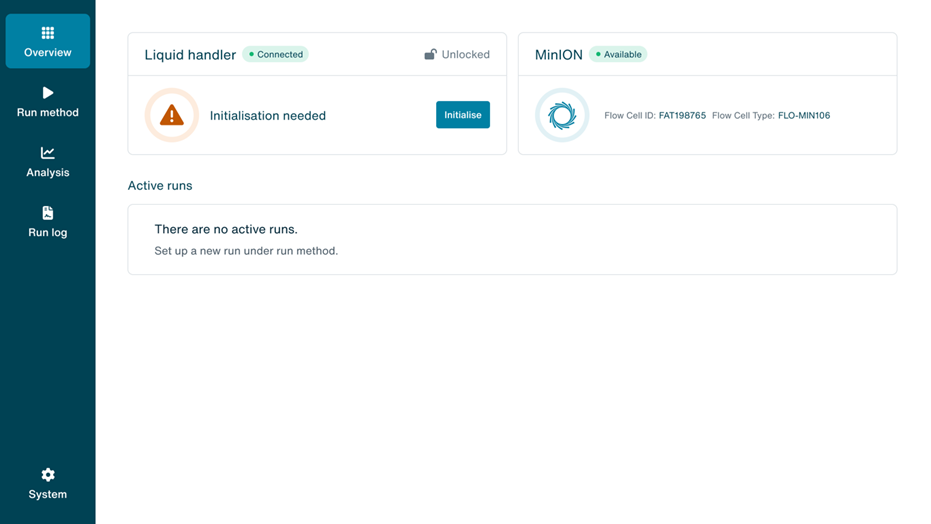Open the Analysis section

click(x=48, y=161)
